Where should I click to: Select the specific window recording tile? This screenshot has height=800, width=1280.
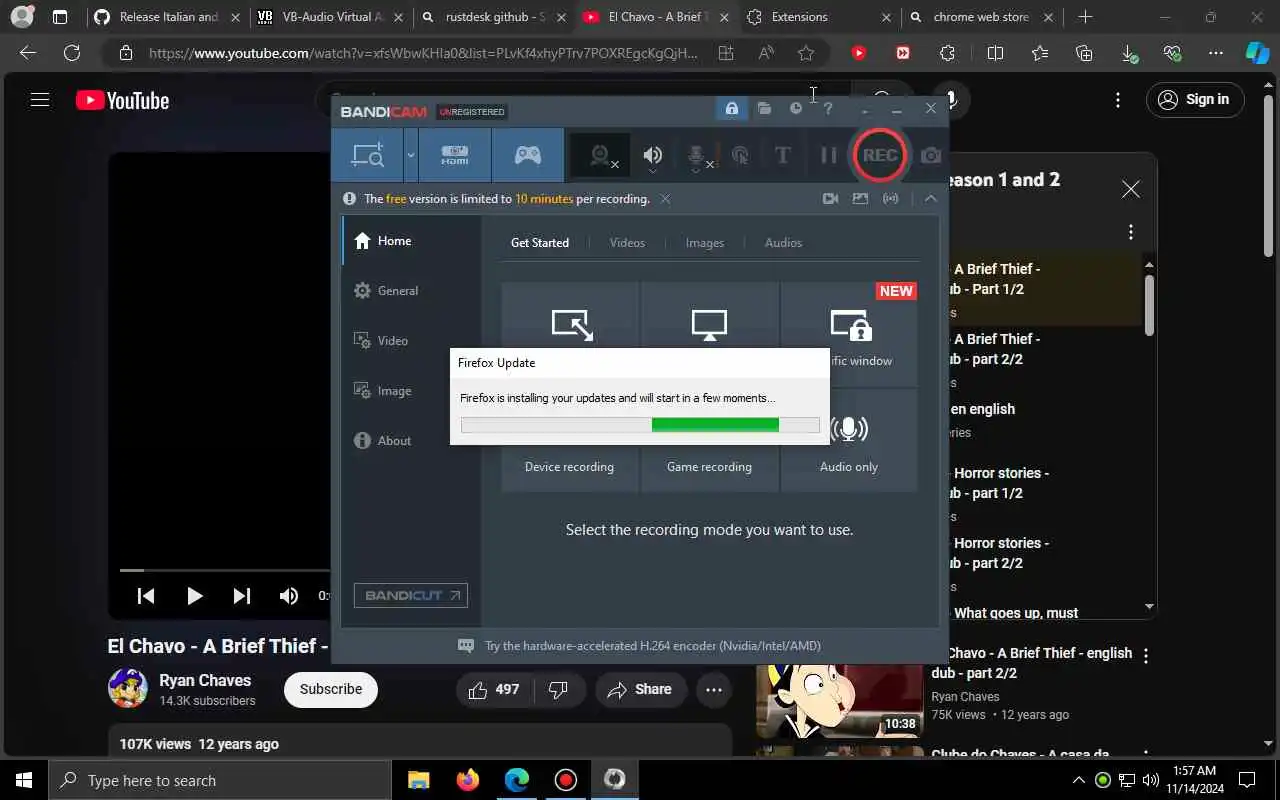coord(849,334)
